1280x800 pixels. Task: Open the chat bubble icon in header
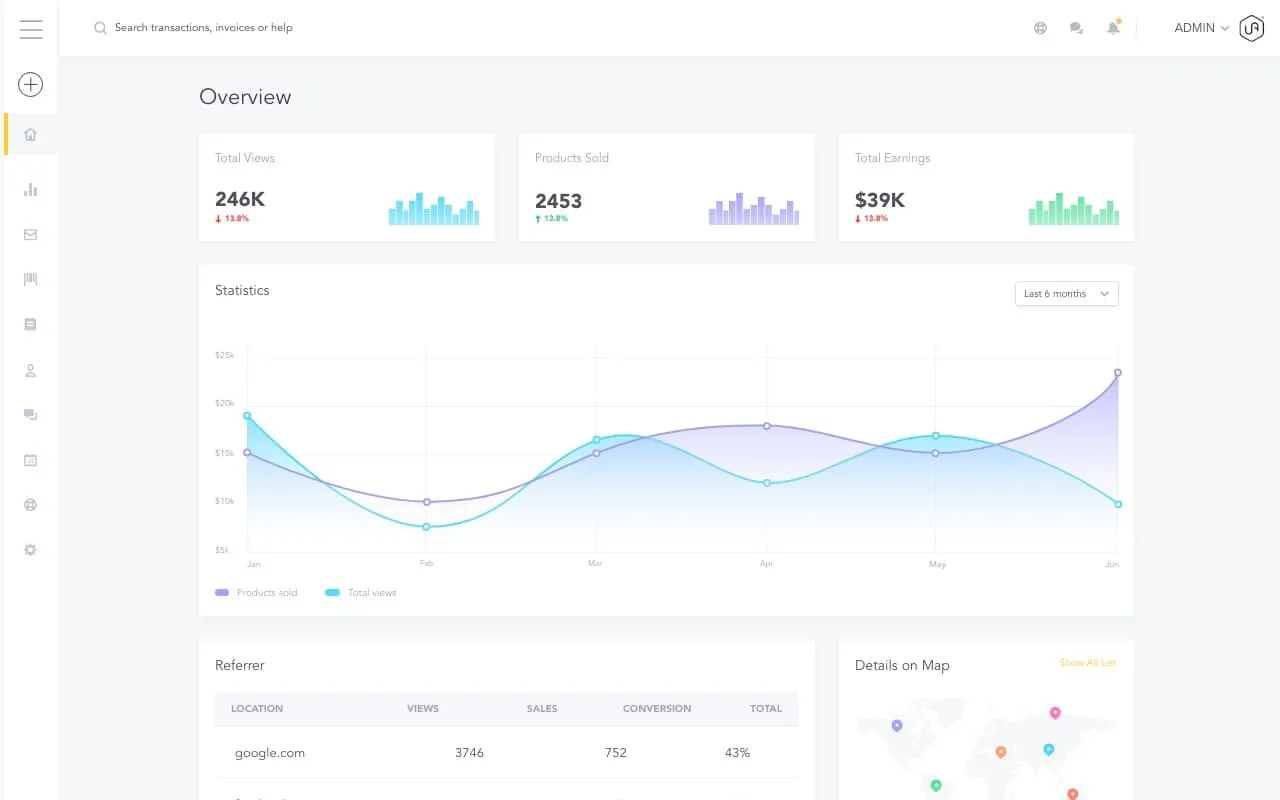tap(1076, 27)
